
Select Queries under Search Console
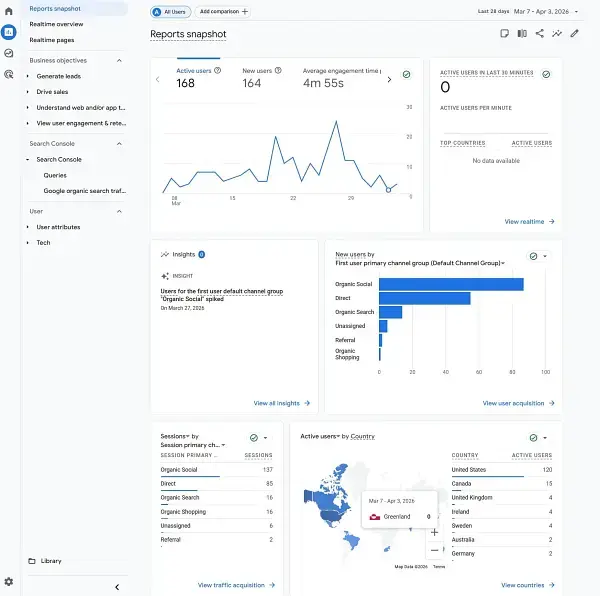point(55,175)
